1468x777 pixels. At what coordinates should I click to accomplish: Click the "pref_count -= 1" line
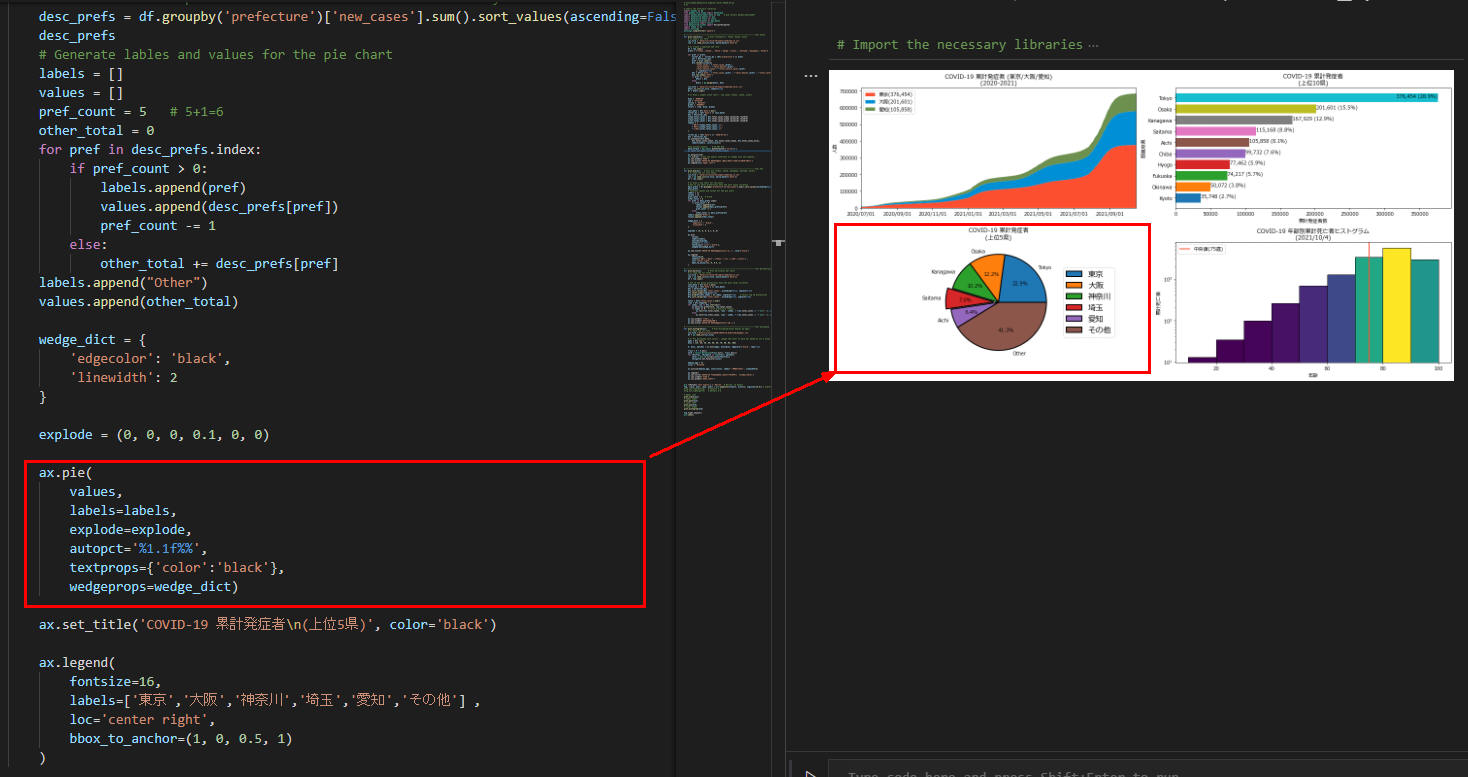[158, 225]
